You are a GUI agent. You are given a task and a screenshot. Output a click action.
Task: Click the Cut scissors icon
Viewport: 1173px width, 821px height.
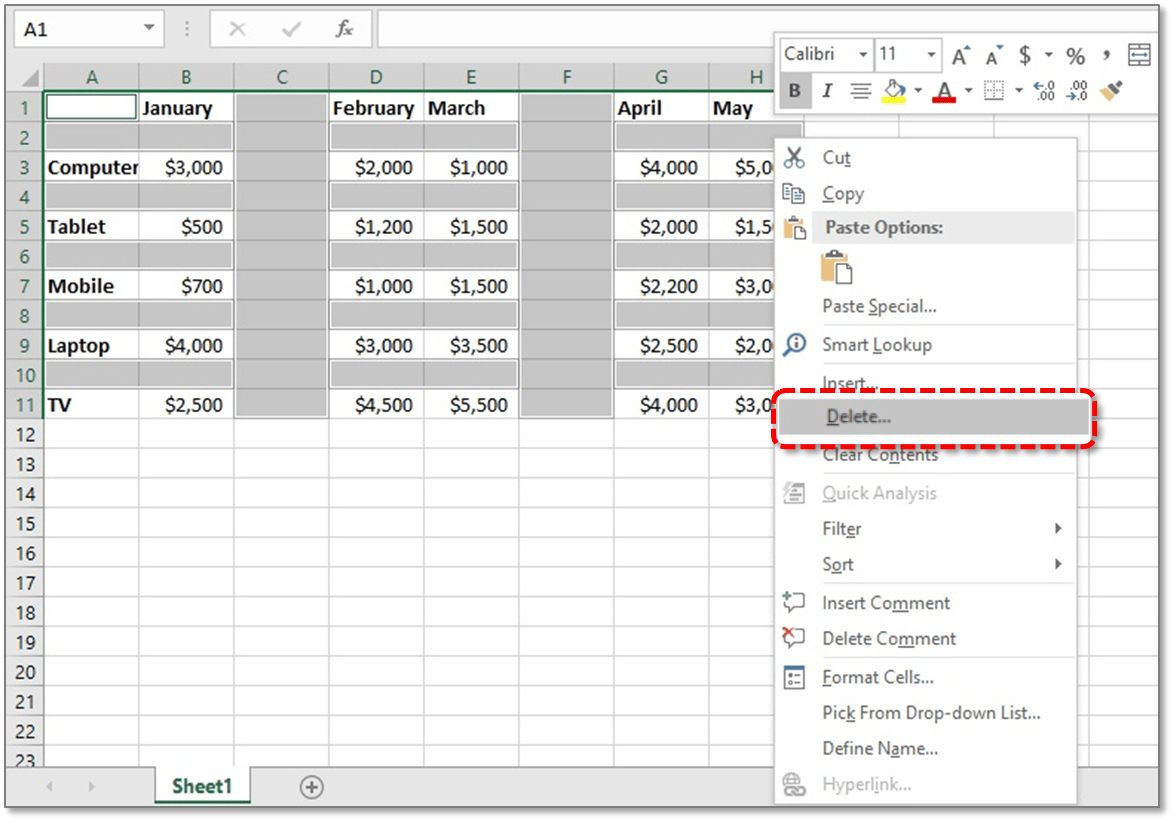794,158
